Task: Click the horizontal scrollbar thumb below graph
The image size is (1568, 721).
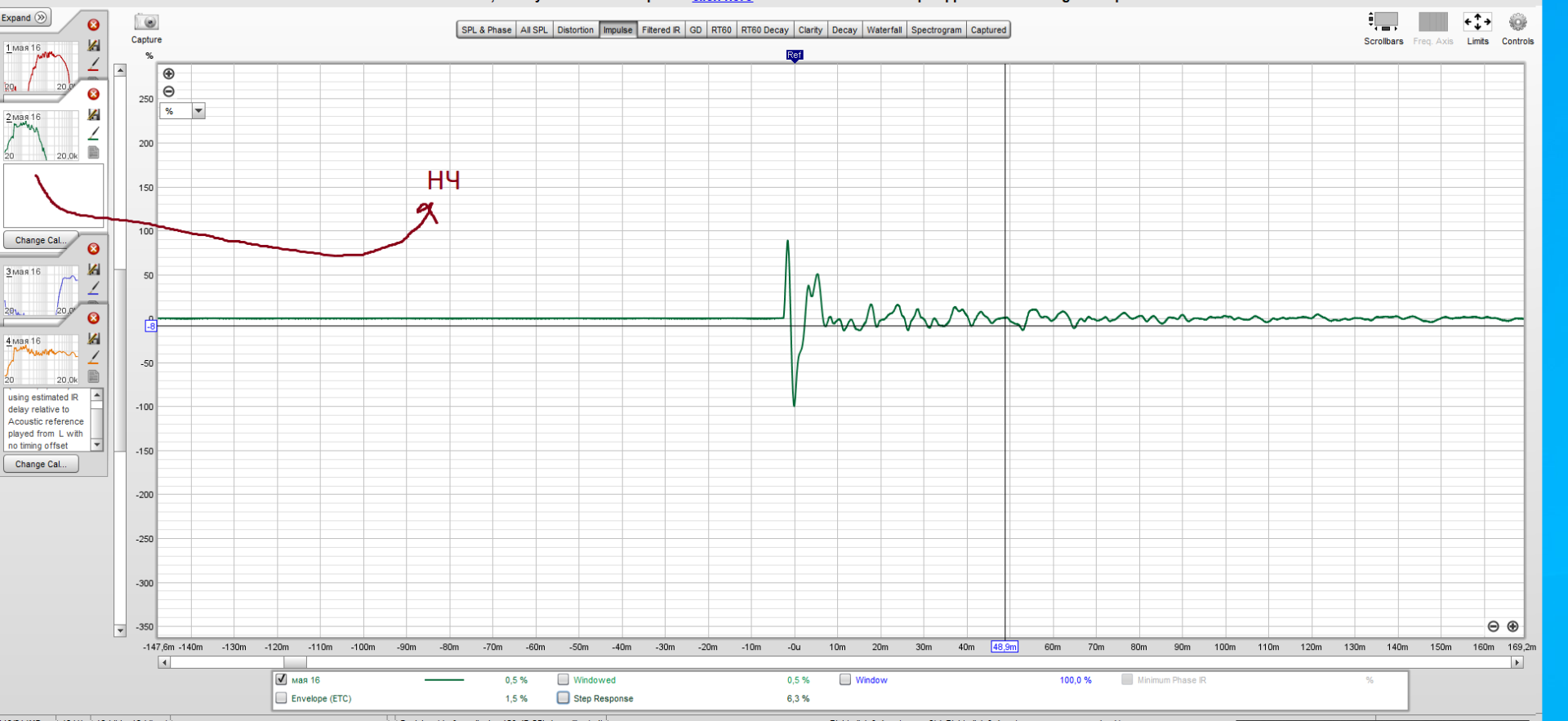Action: tap(295, 662)
